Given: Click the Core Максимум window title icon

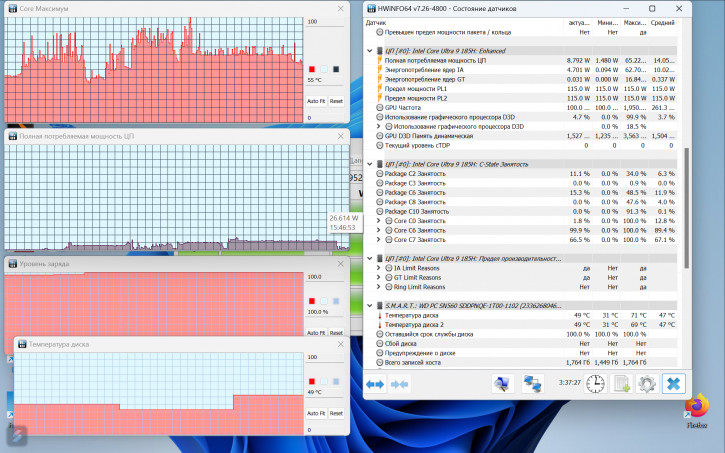Looking at the screenshot, I should tap(12, 8).
